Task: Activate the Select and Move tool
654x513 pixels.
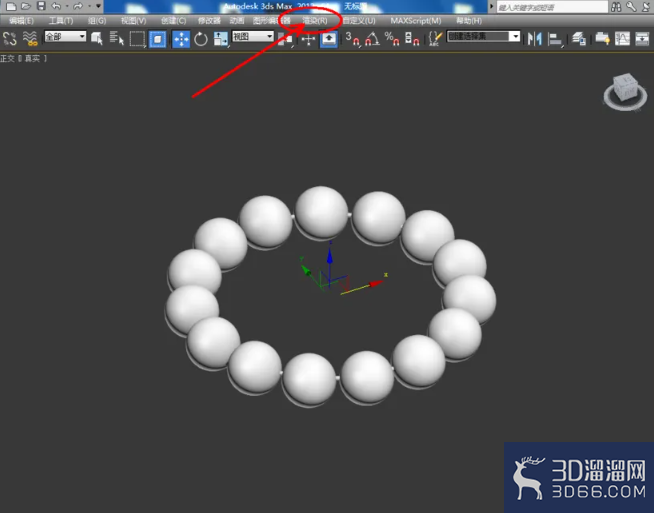Action: coord(181,39)
